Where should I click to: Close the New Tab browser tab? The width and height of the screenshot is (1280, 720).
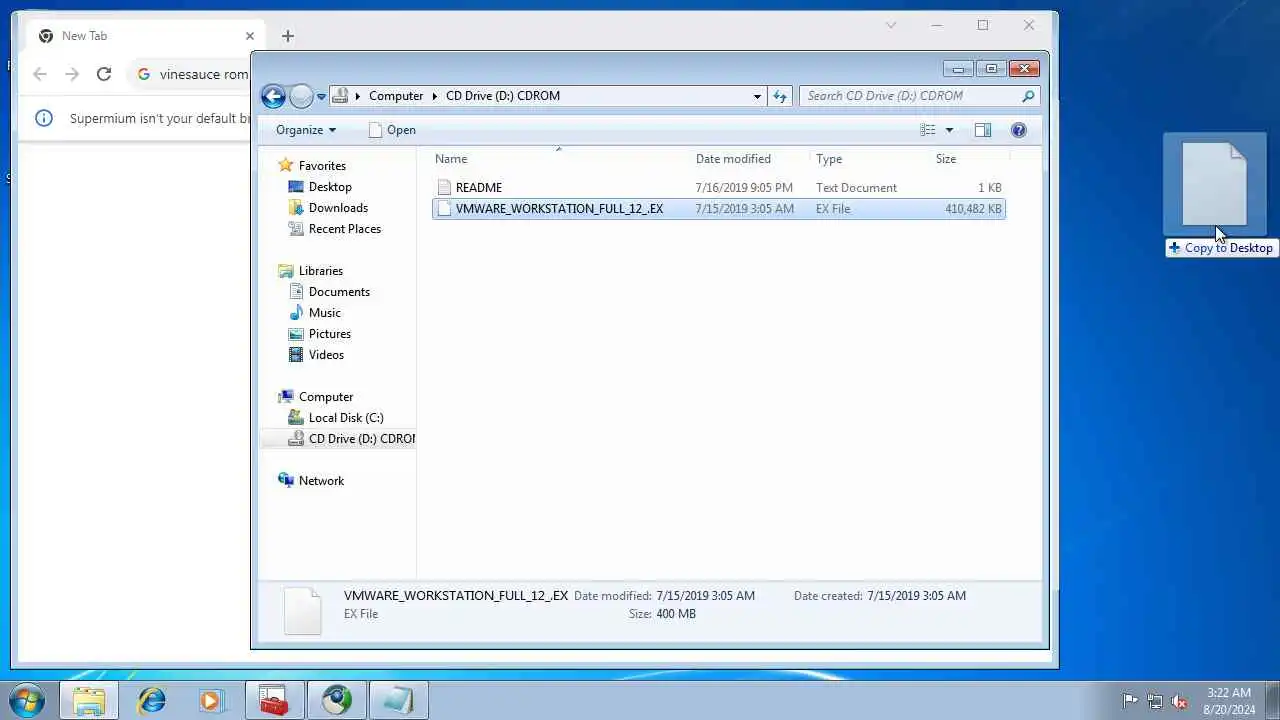pos(250,36)
